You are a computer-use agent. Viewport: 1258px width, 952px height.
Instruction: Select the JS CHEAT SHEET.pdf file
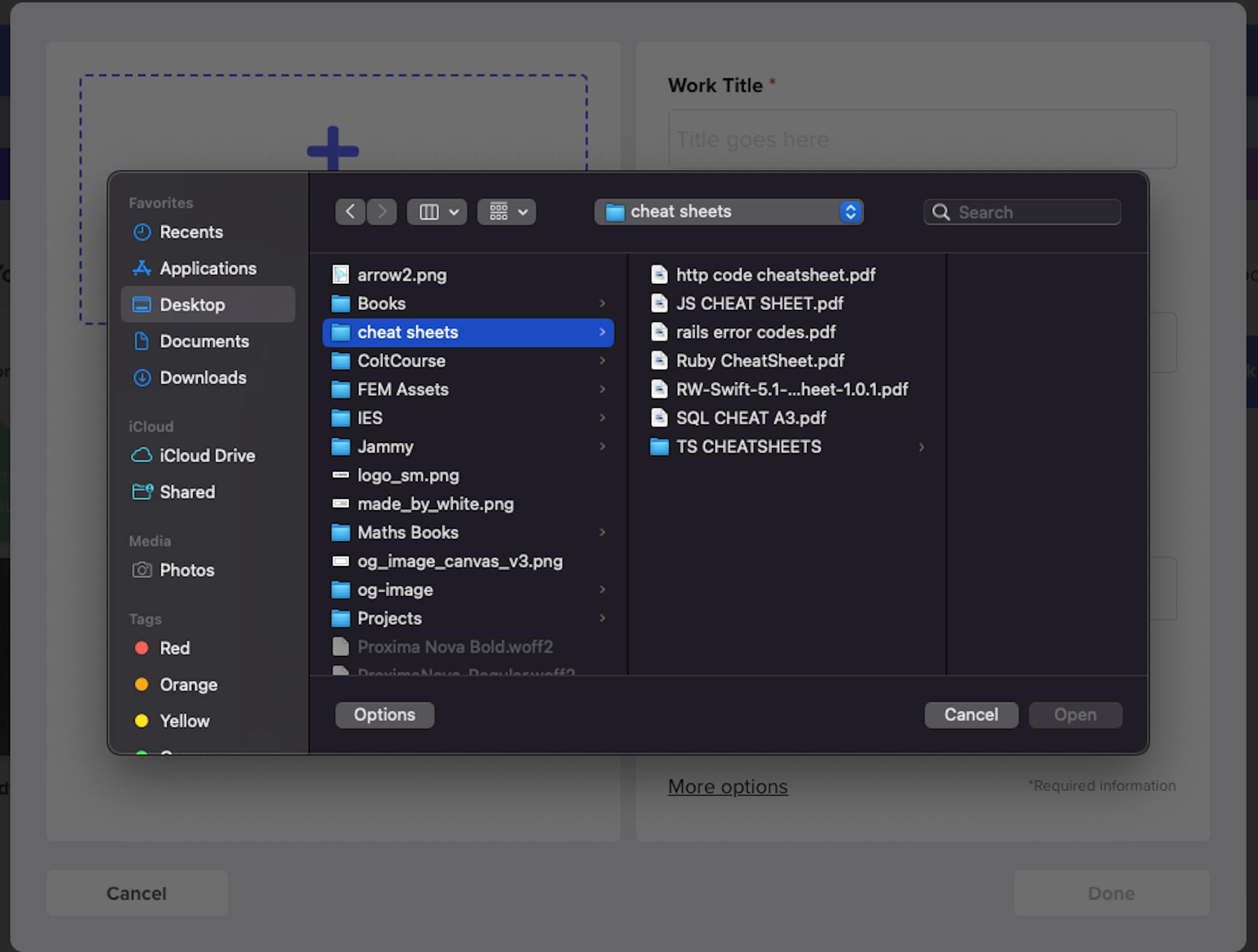759,304
